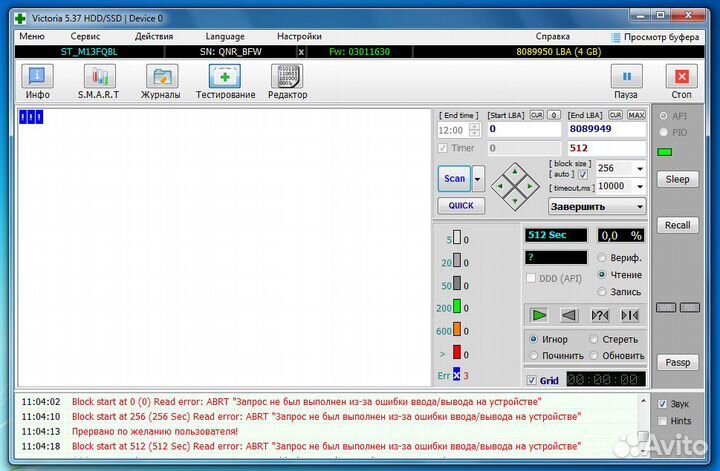Viewport: 720px width, 471px height.
Task: Select the Обновить refresh action
Action: pyautogui.click(x=593, y=355)
